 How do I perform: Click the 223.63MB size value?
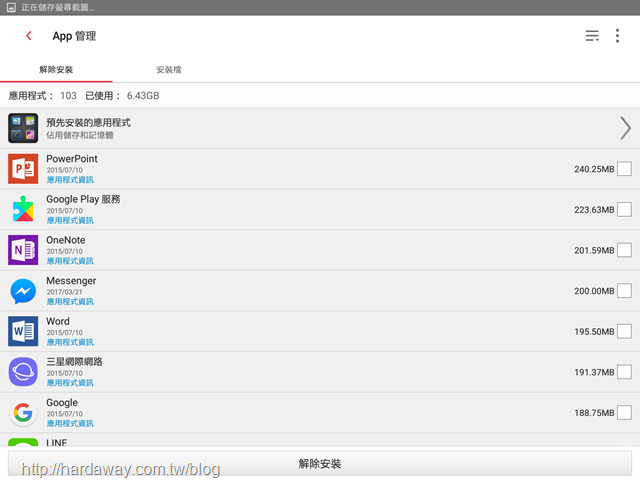pos(594,210)
